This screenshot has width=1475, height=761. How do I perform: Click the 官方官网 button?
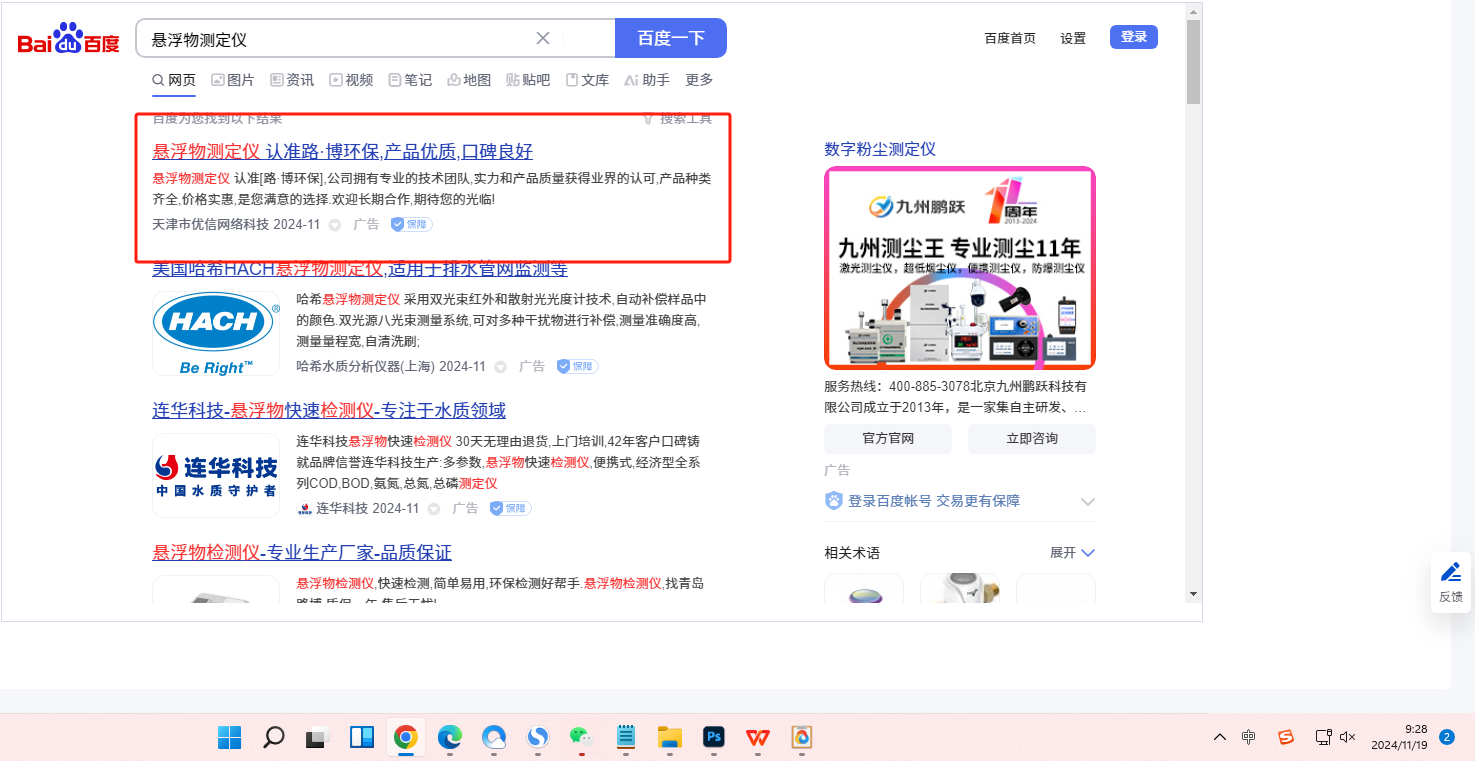point(888,439)
